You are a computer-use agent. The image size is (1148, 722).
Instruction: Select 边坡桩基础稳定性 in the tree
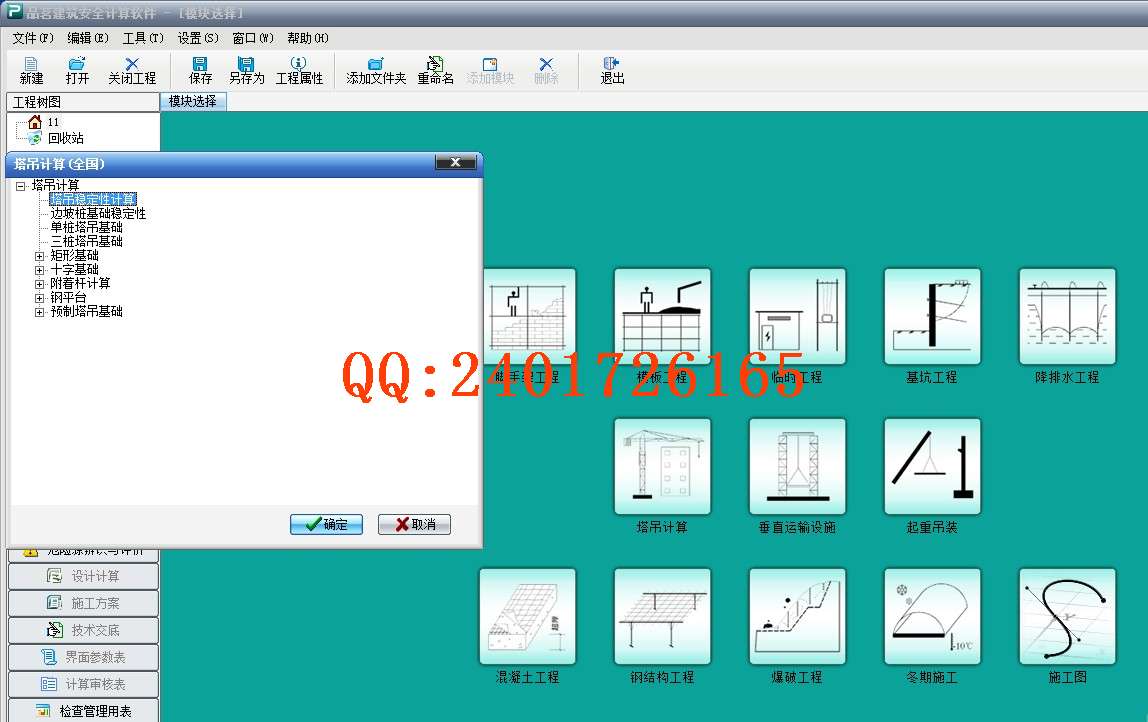point(98,213)
